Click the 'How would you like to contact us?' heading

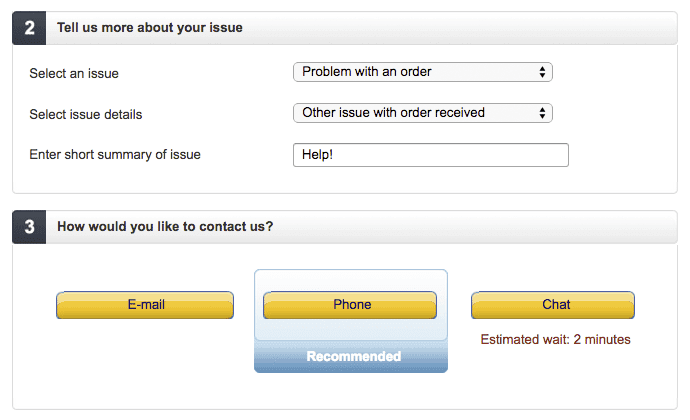tap(165, 227)
